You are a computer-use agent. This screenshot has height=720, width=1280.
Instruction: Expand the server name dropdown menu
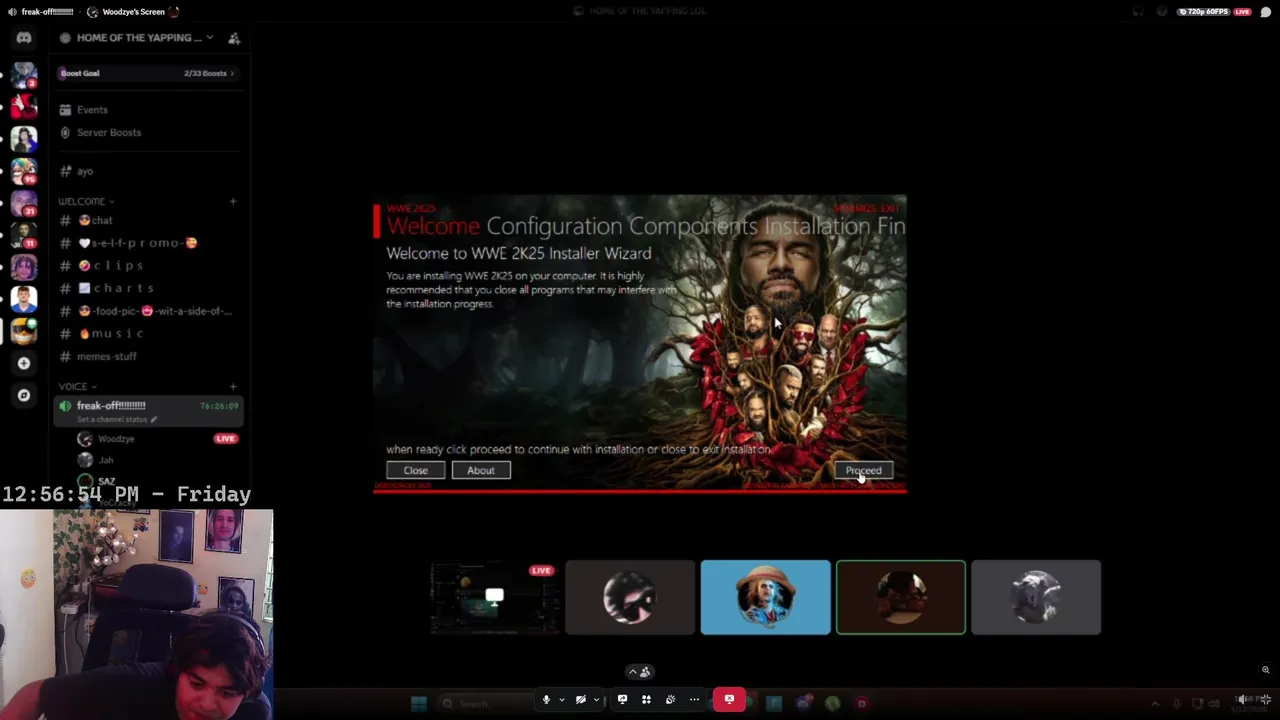tap(209, 38)
